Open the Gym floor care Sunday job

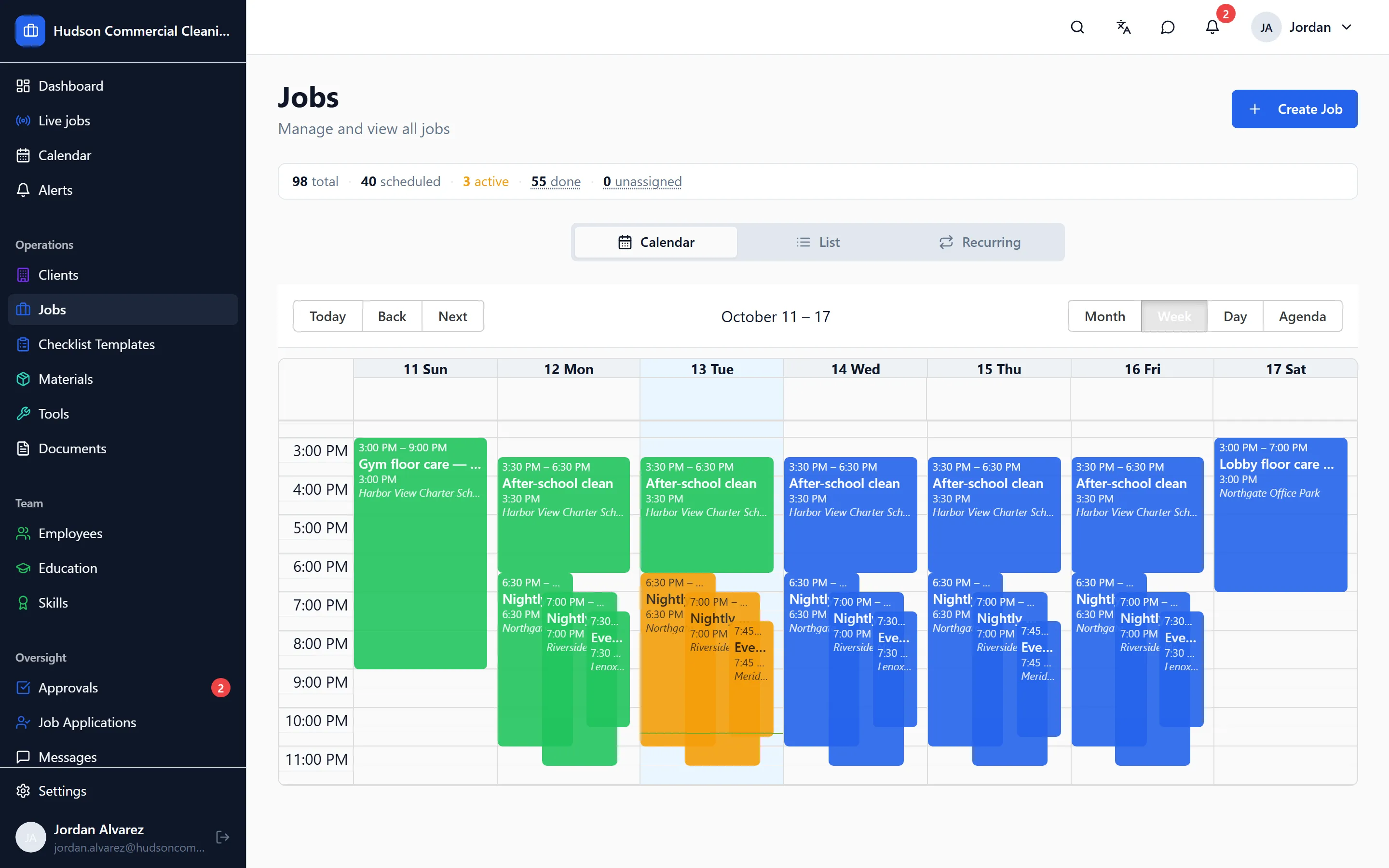click(x=421, y=554)
